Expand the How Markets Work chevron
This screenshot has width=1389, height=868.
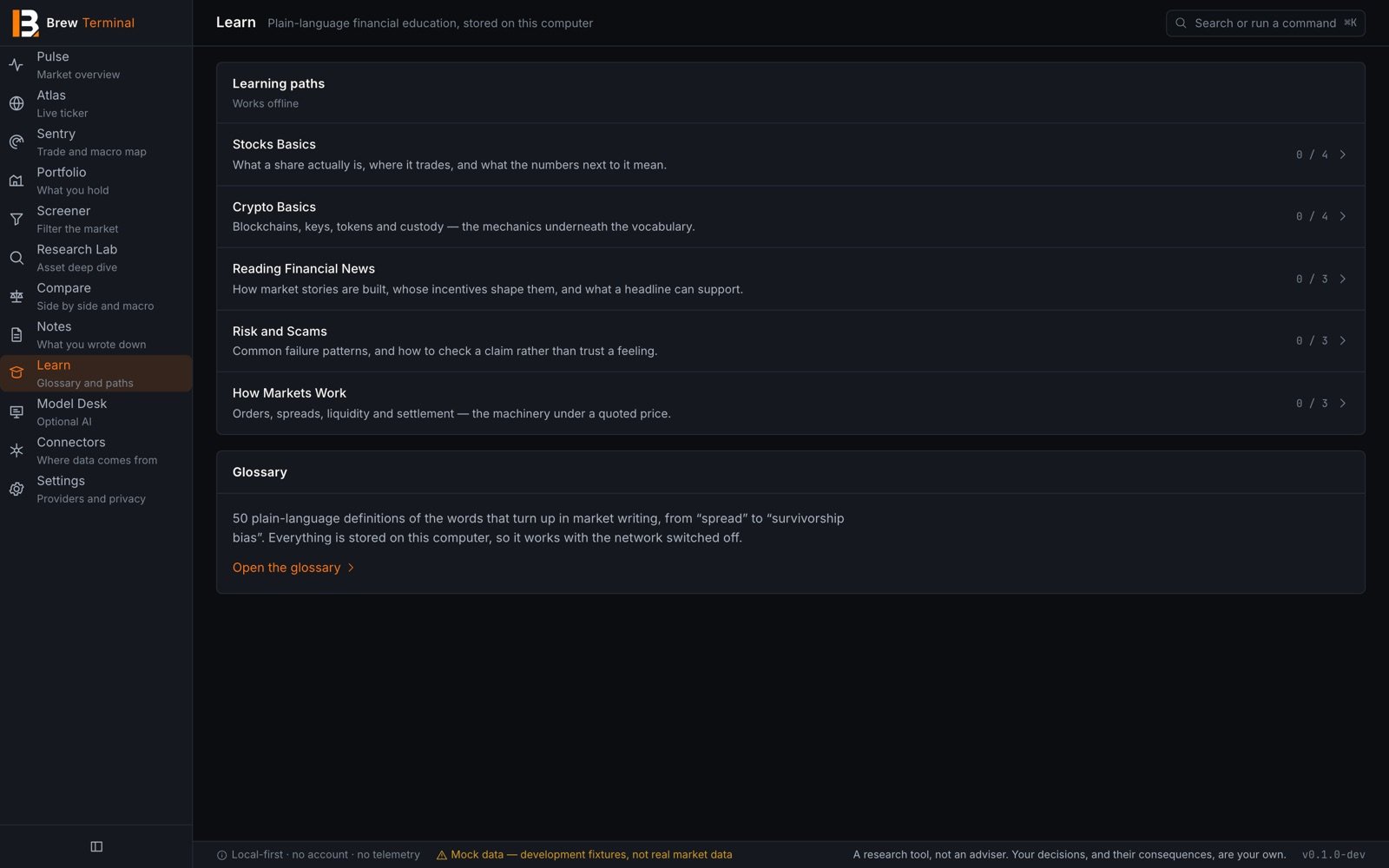(1343, 403)
